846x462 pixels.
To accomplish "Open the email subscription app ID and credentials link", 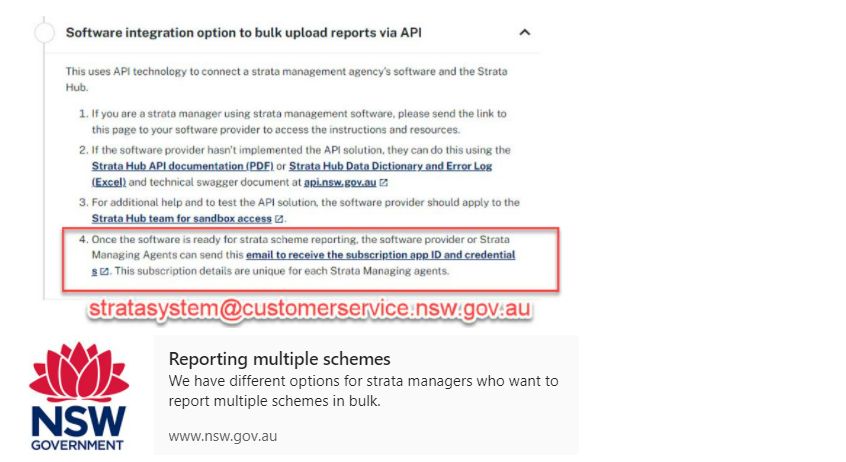I will pyautogui.click(x=380, y=255).
